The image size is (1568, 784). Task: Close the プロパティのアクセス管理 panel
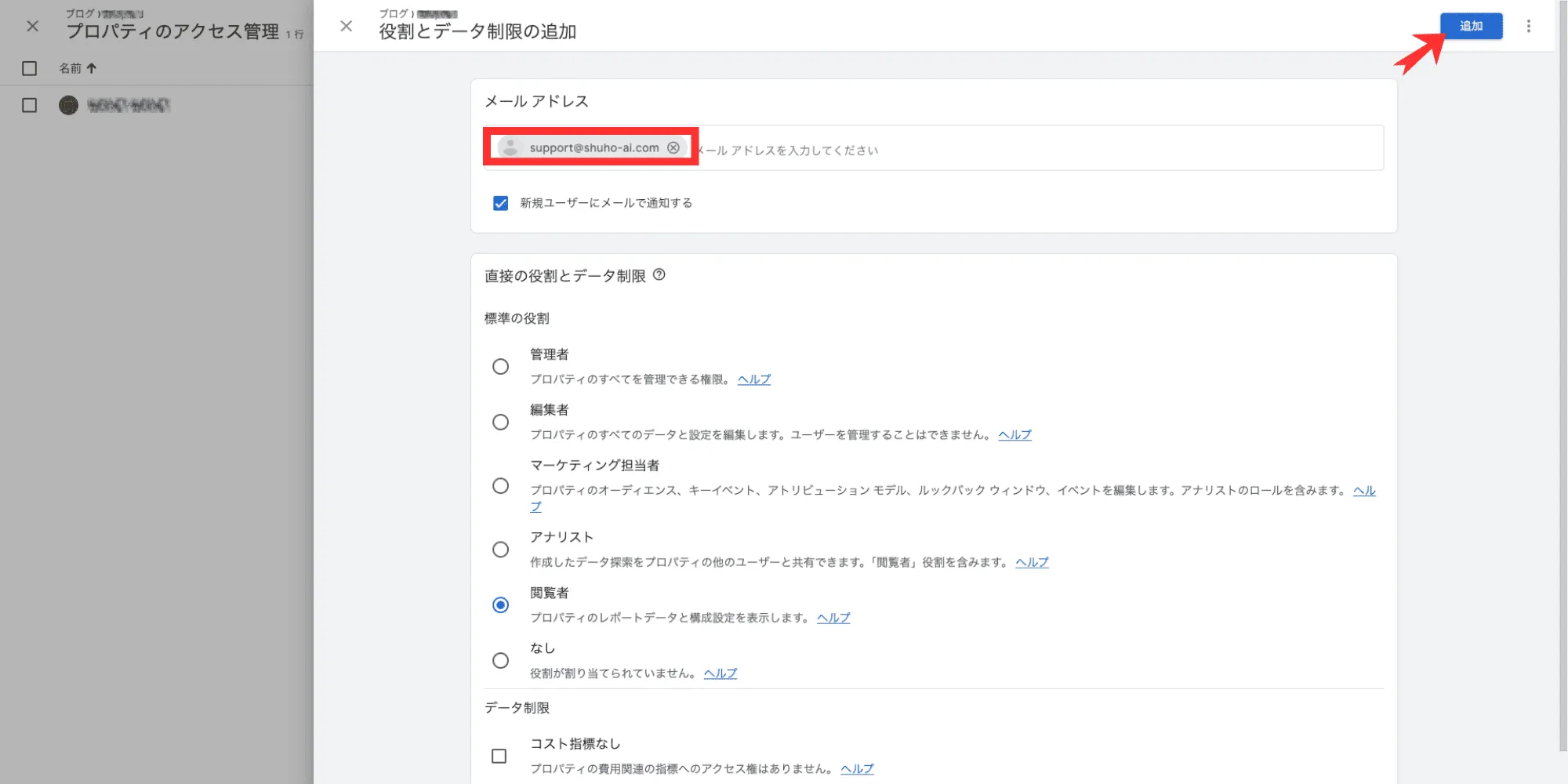click(32, 26)
